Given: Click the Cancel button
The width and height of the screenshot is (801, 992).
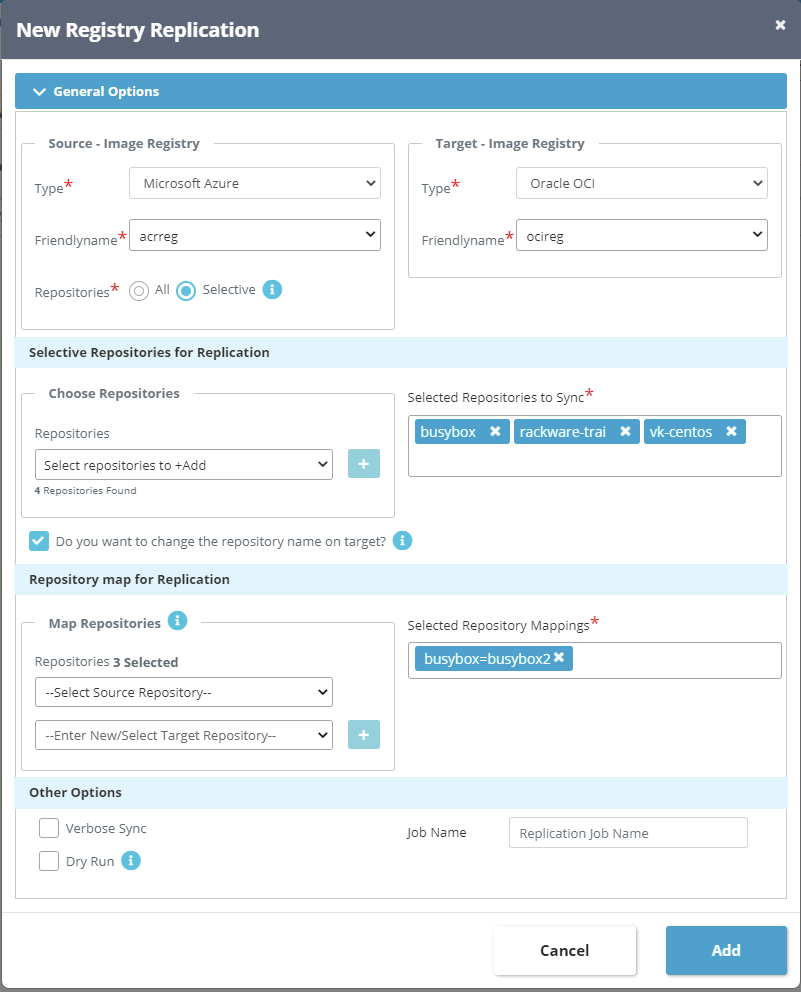Looking at the screenshot, I should pos(564,950).
